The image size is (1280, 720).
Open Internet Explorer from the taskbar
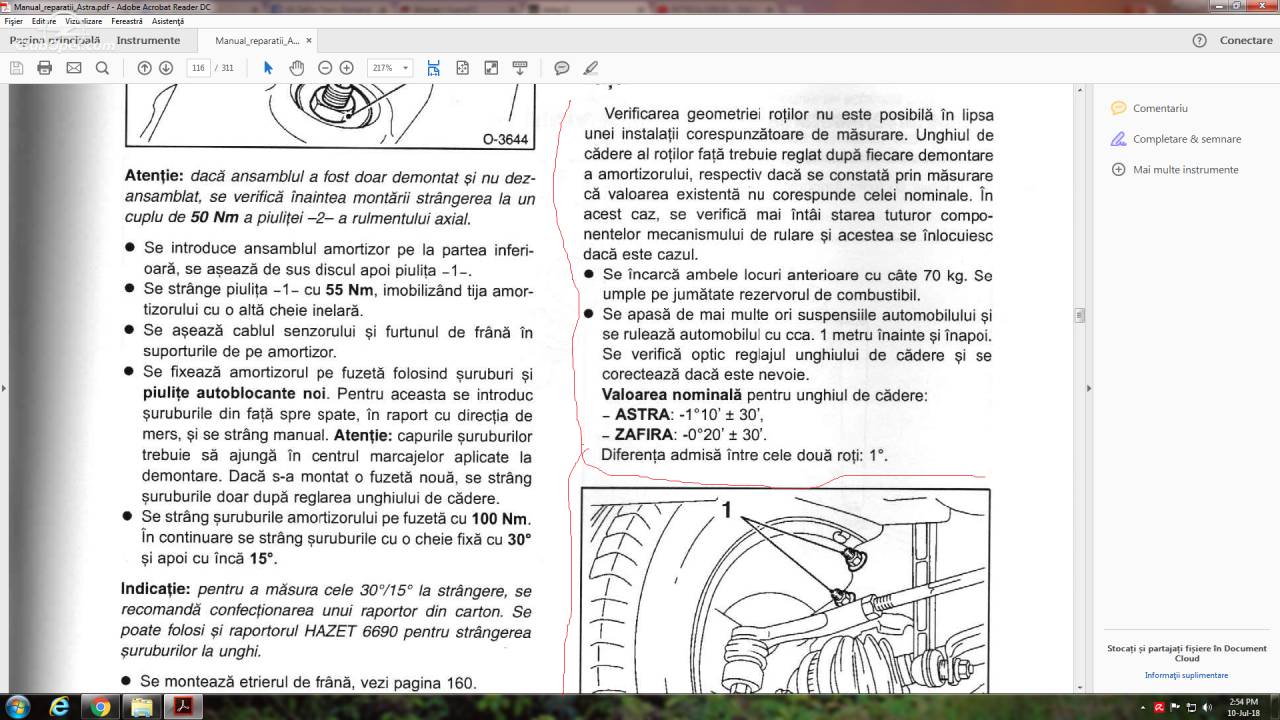(x=59, y=707)
